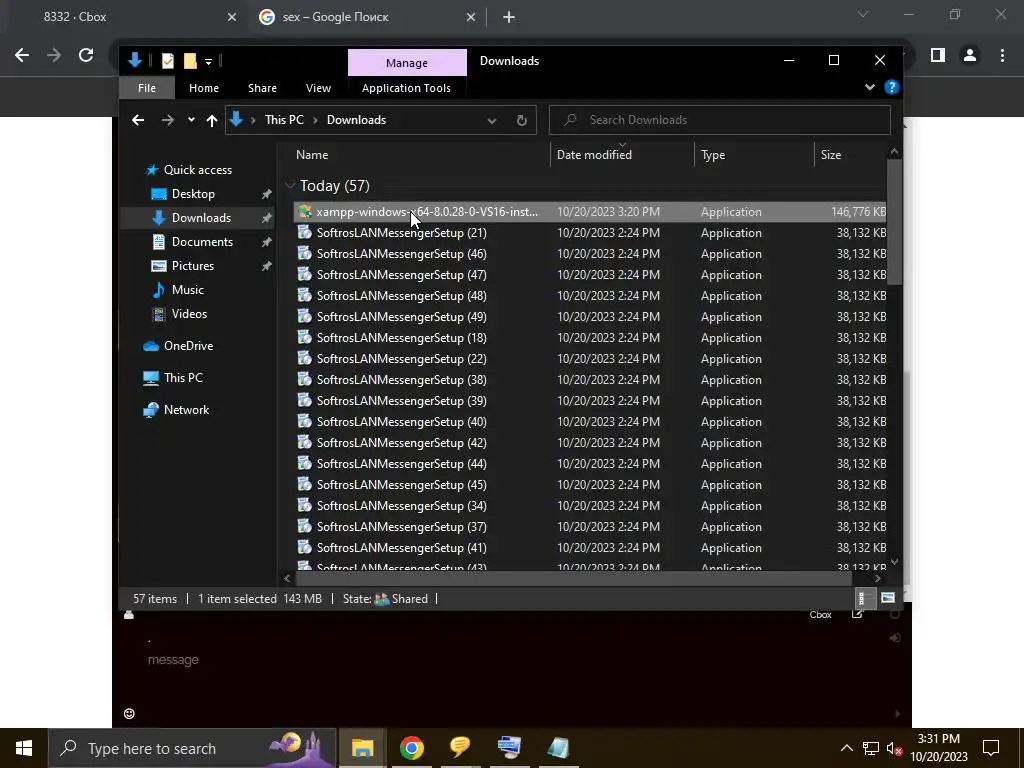Click the New Folder icon in Explorer title bar
Viewport: 1024px width, 768px height.
[x=190, y=61]
